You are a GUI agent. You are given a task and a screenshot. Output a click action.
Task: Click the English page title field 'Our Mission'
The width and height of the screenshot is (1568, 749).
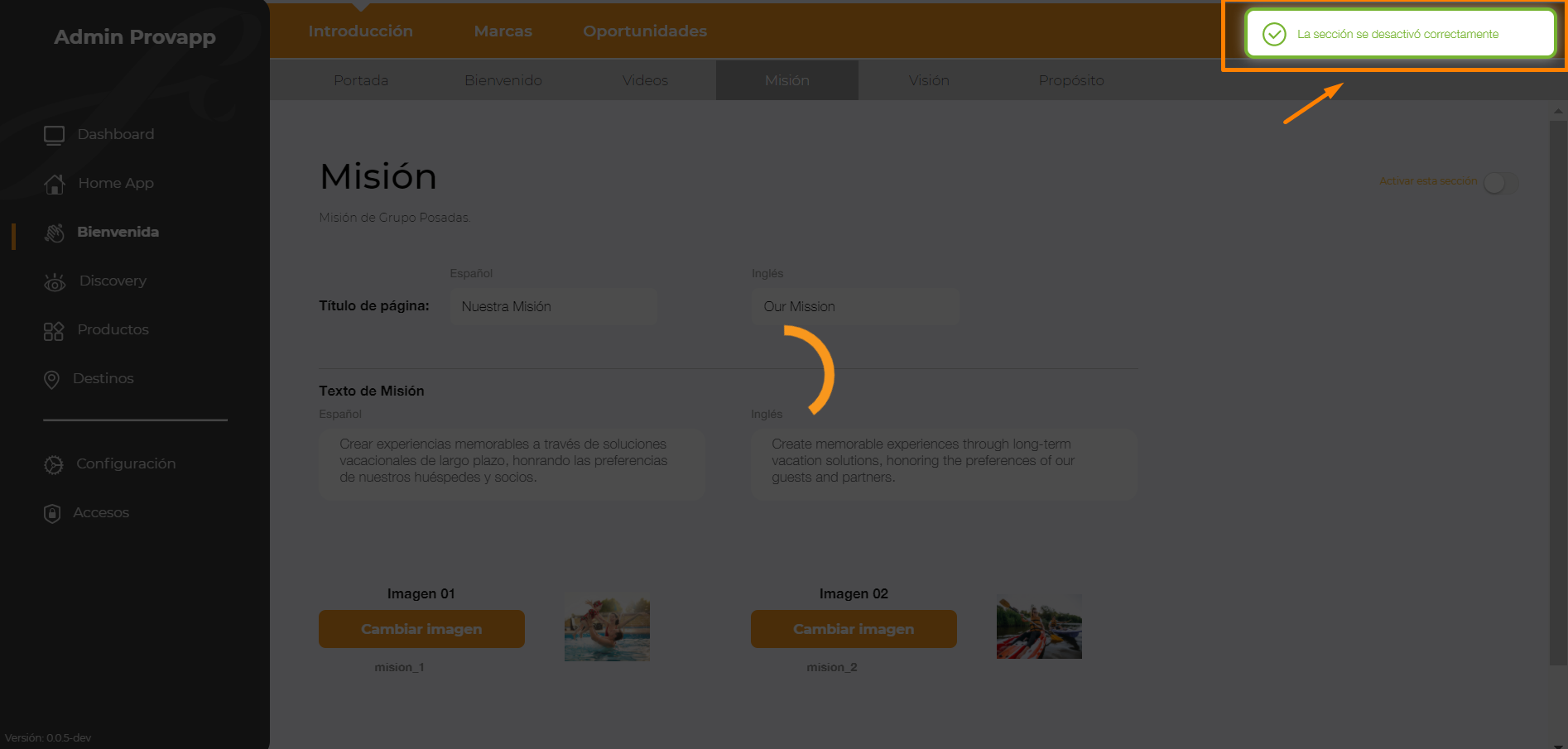[x=855, y=306]
